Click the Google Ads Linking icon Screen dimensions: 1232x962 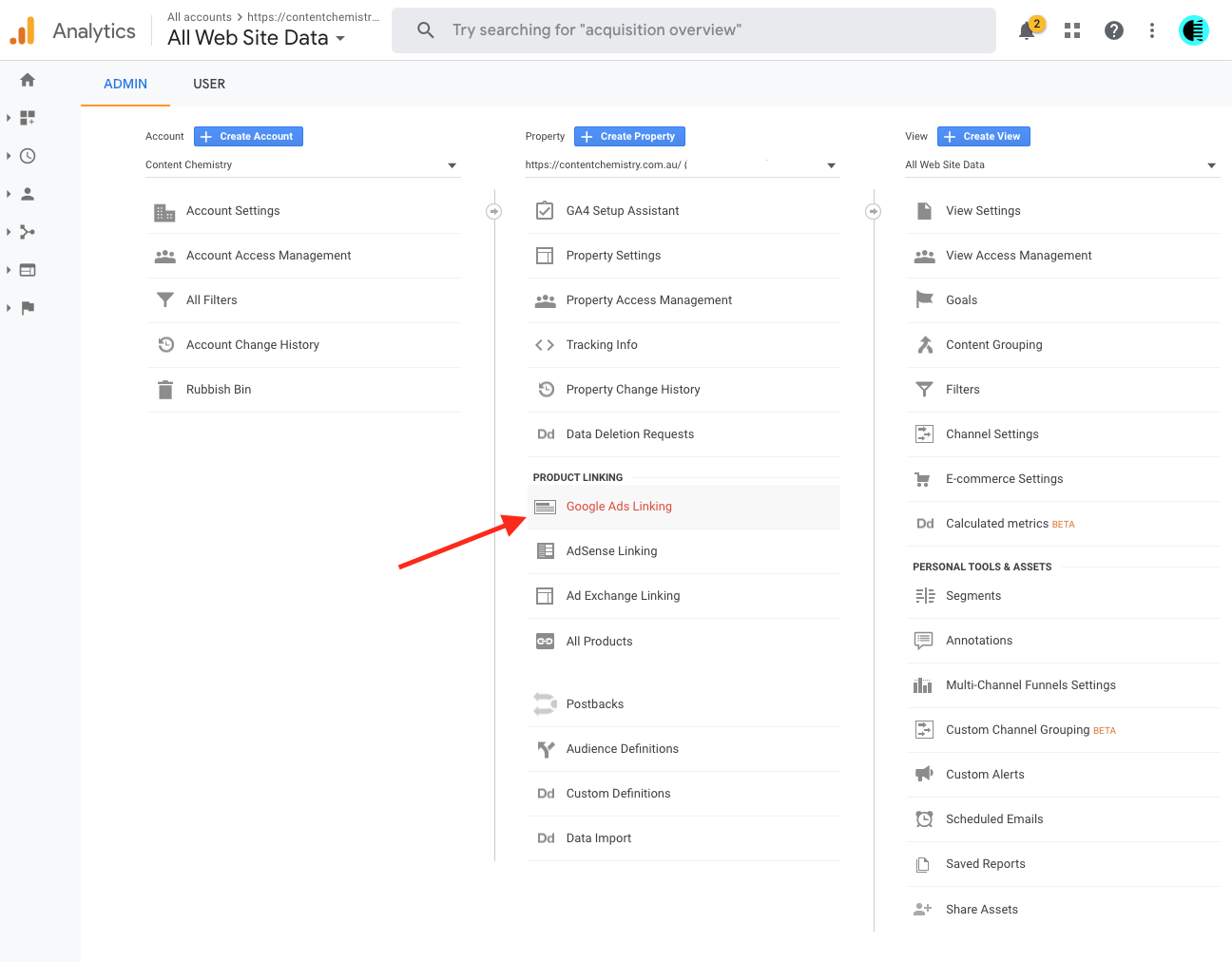[x=545, y=507]
